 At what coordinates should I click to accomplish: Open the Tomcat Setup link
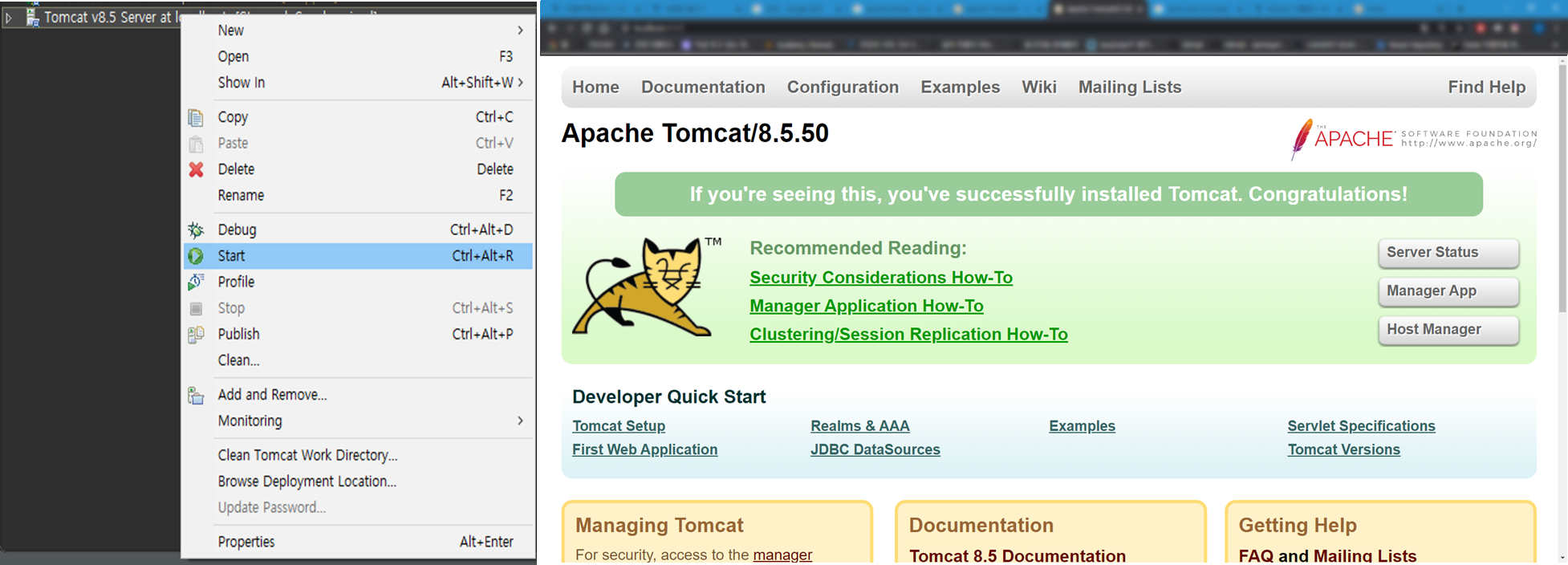click(x=619, y=426)
